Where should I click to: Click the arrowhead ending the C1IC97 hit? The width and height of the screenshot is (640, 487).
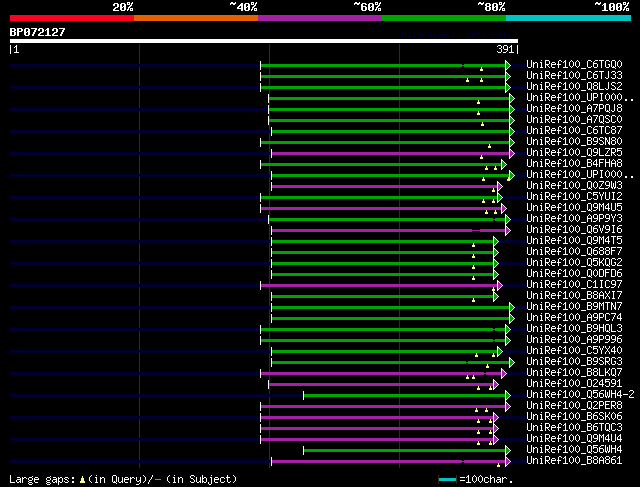(500, 286)
